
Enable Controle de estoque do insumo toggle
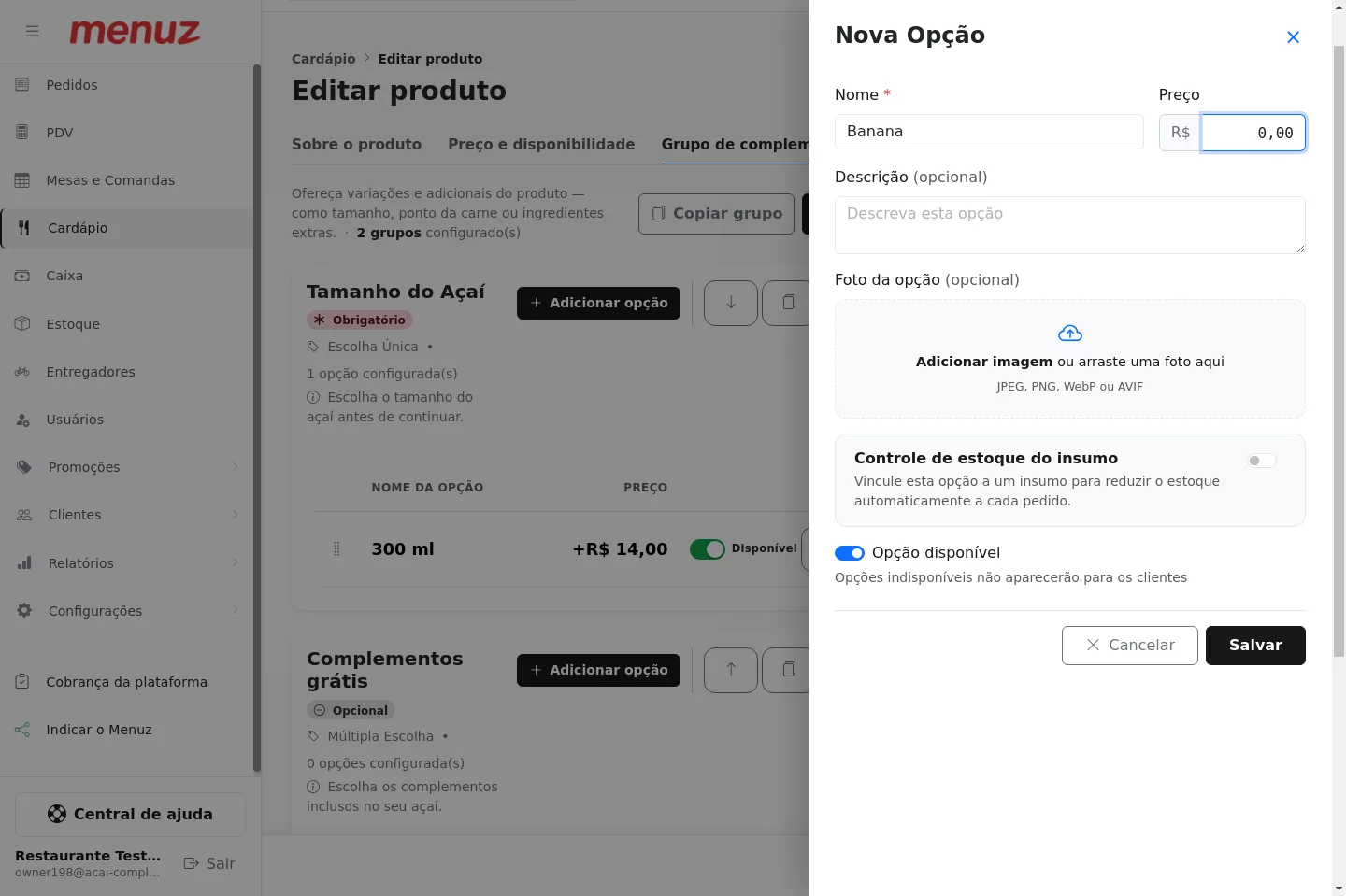click(x=1261, y=461)
